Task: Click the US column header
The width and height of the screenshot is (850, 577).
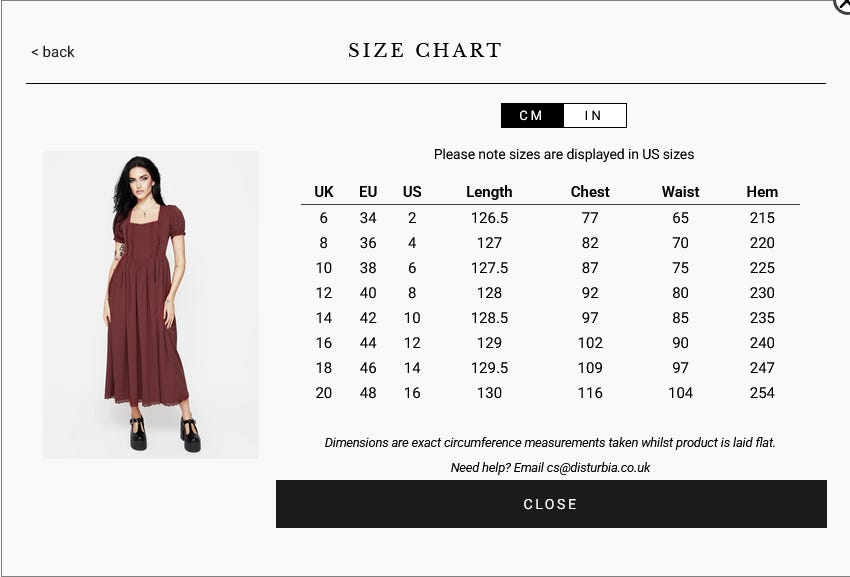Action: [x=412, y=192]
